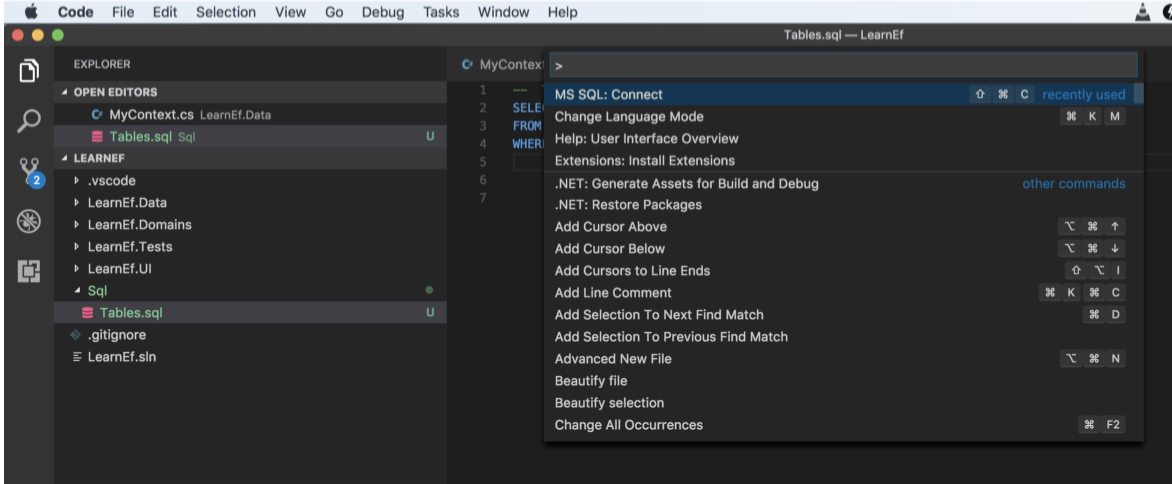Collapse the LEARNEF project section
1172x484 pixels.
tap(64, 158)
